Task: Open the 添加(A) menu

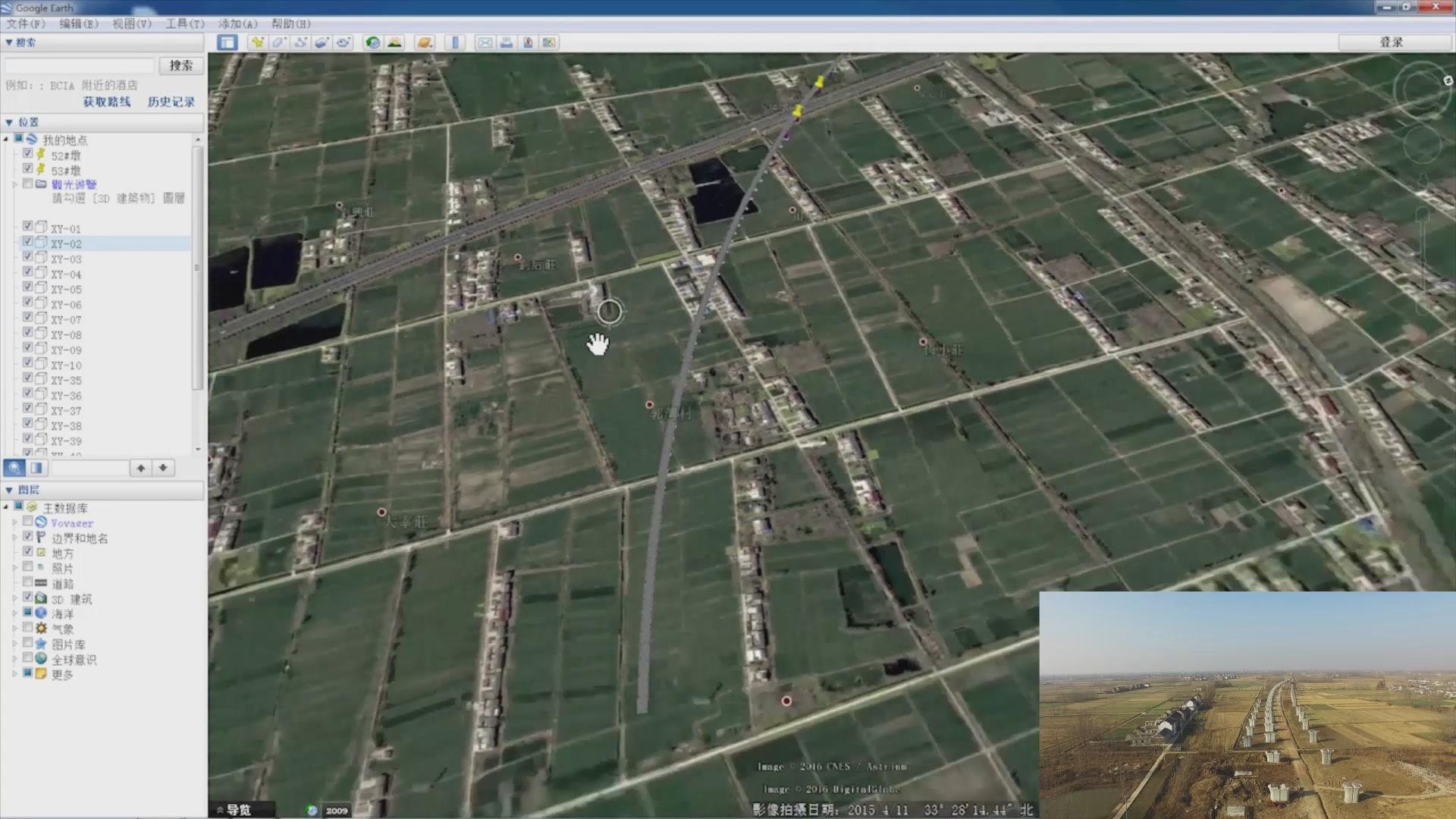Action: coord(238,24)
